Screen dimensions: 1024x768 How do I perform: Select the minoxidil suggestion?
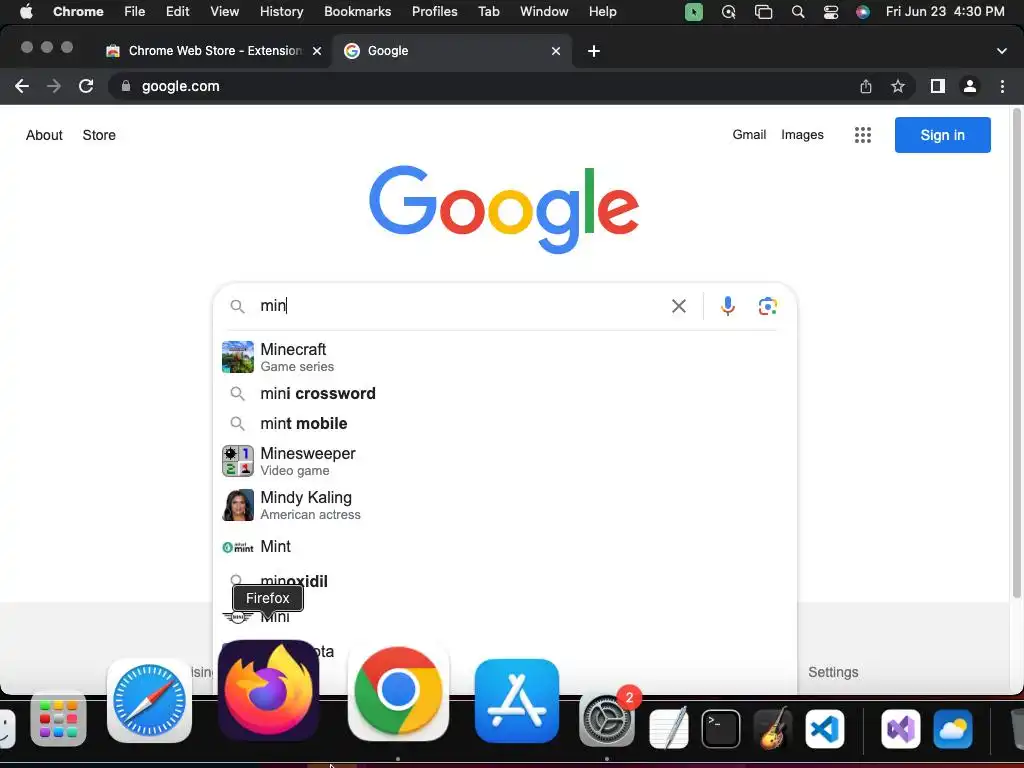click(x=504, y=580)
